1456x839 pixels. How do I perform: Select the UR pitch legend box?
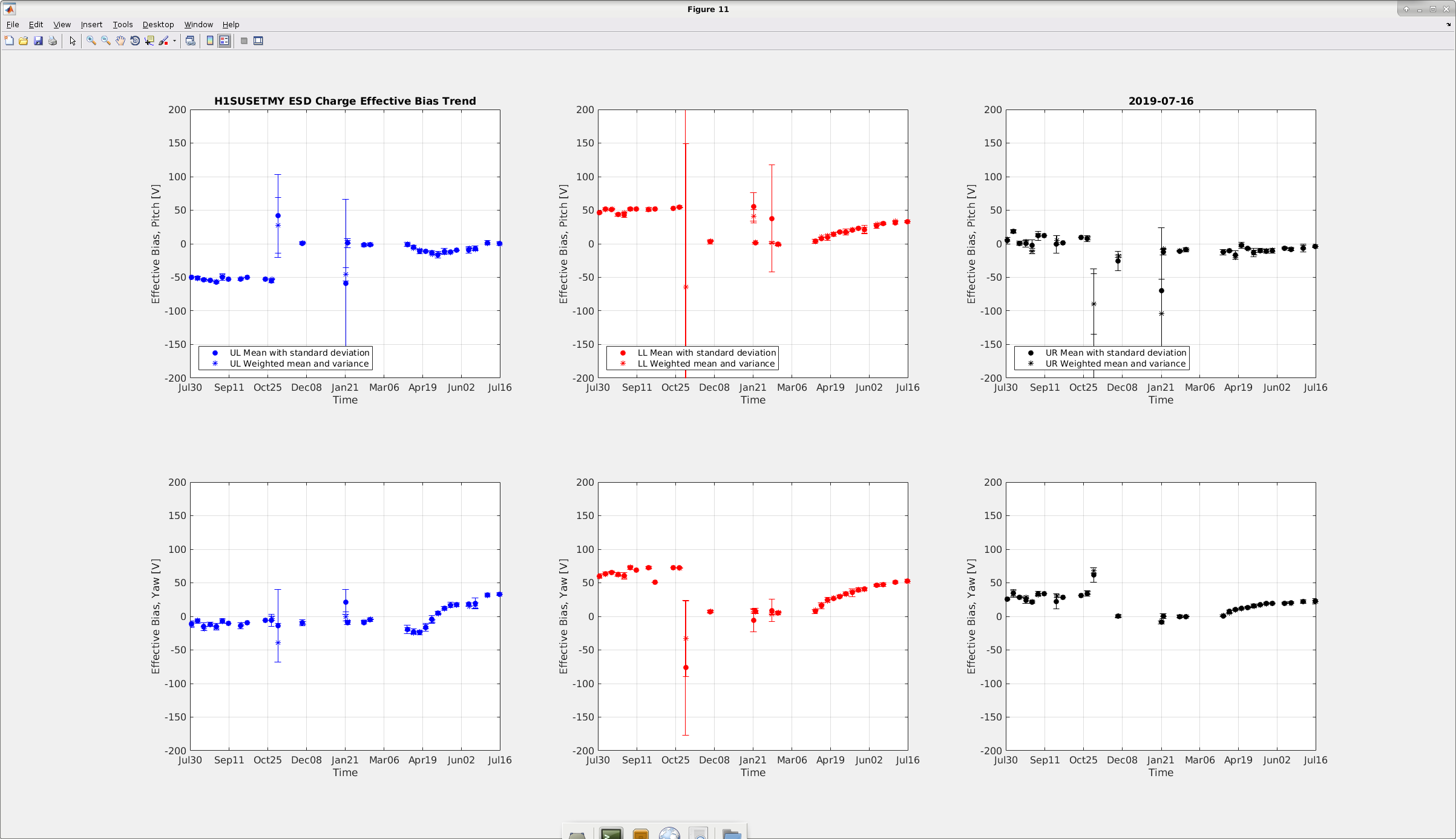coord(1102,358)
